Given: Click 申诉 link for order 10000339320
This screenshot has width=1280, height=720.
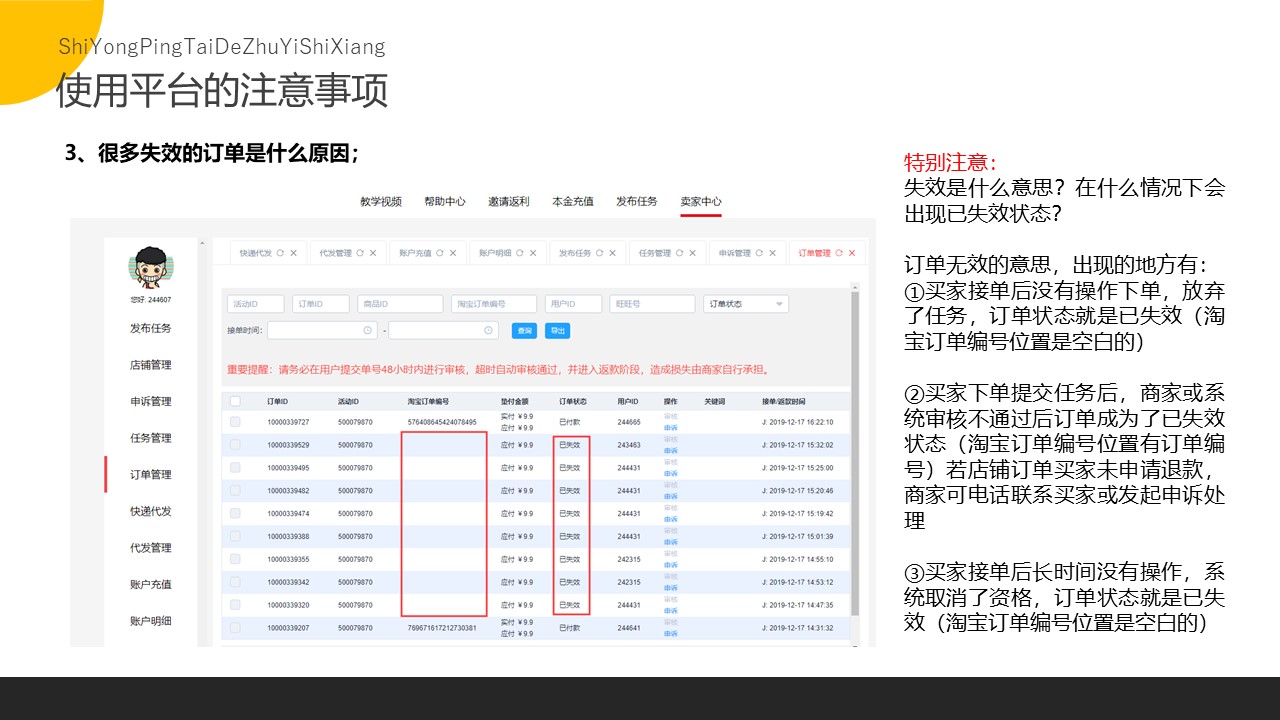Looking at the screenshot, I should click(671, 611).
